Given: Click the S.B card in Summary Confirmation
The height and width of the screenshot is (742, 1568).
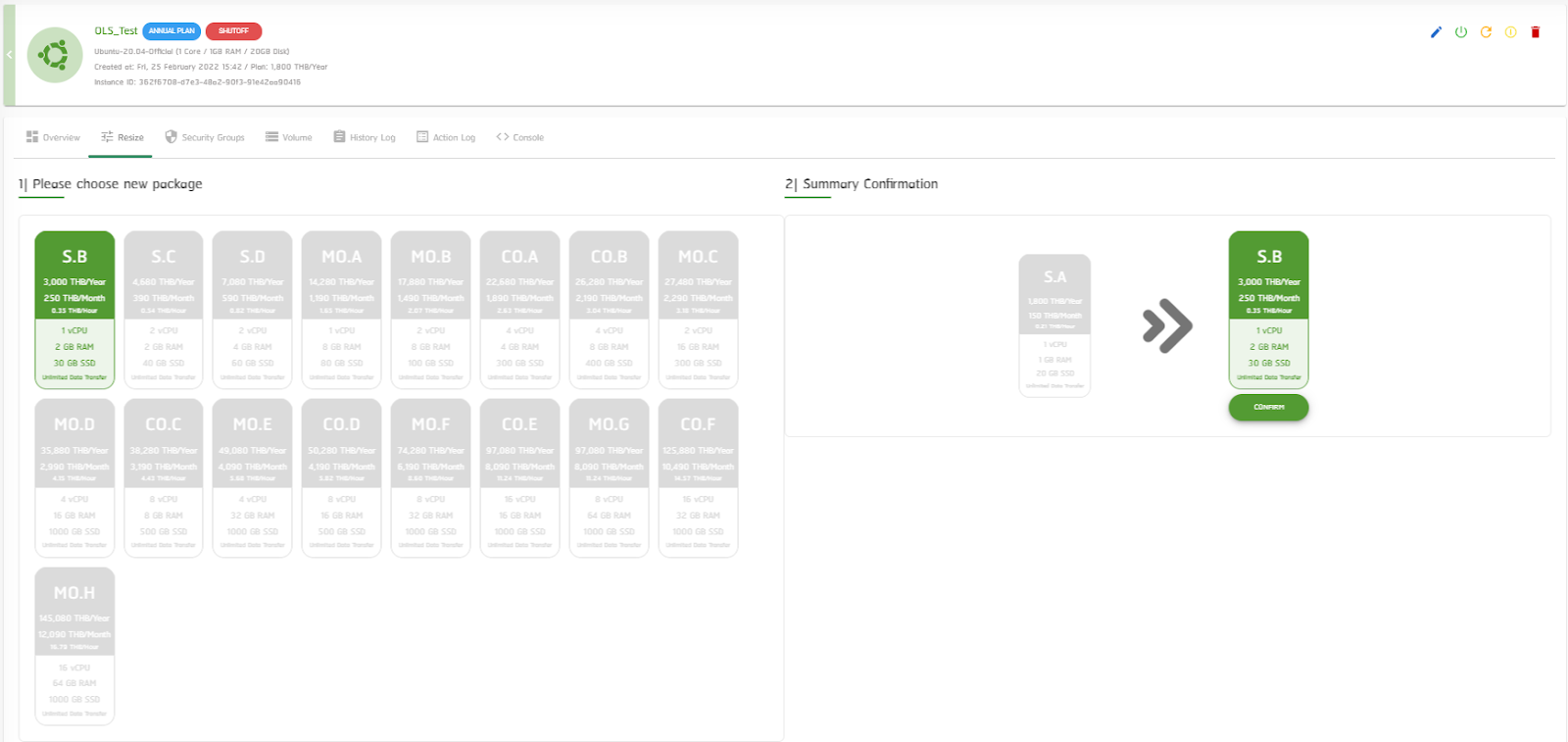Looking at the screenshot, I should tap(1269, 310).
